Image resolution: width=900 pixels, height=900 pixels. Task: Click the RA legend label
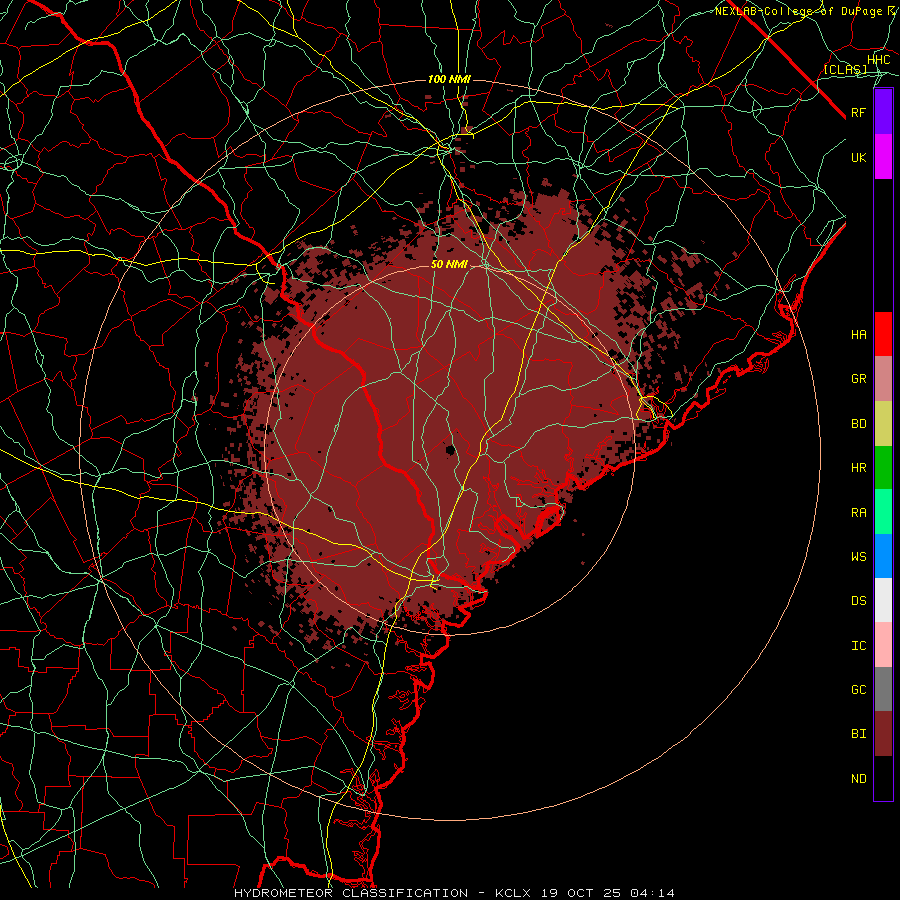[x=858, y=513]
